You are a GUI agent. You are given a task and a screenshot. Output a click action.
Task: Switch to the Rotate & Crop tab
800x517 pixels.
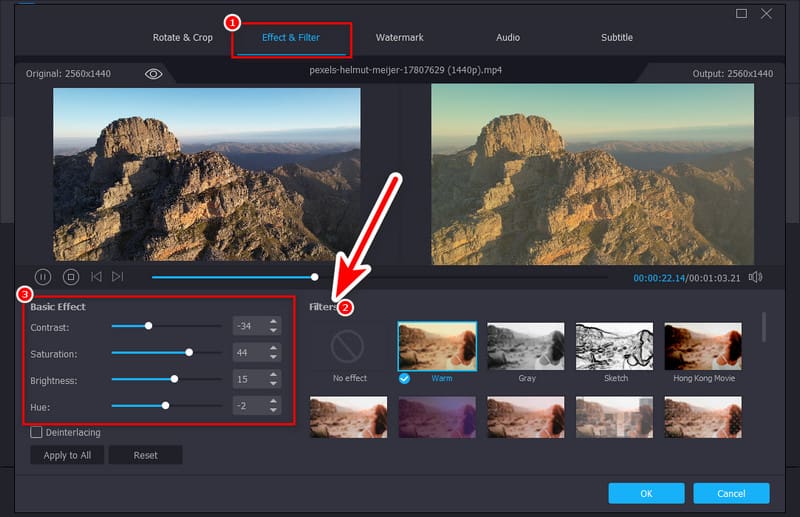[182, 38]
